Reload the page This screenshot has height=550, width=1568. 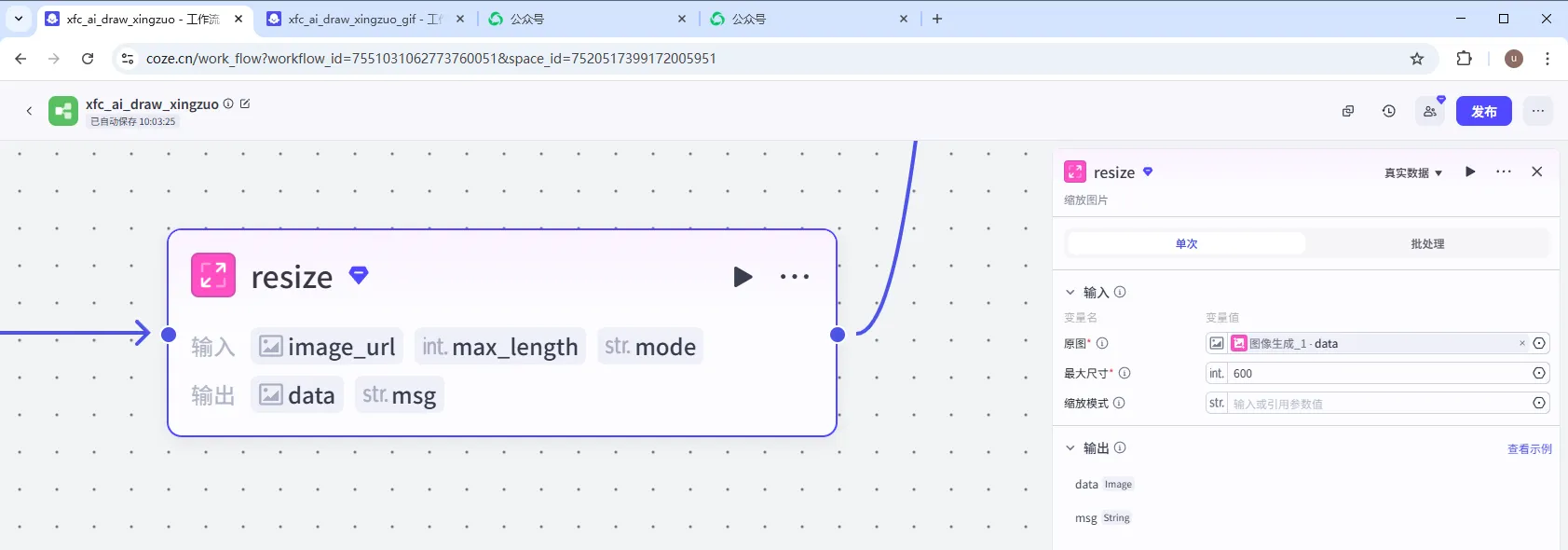point(88,59)
